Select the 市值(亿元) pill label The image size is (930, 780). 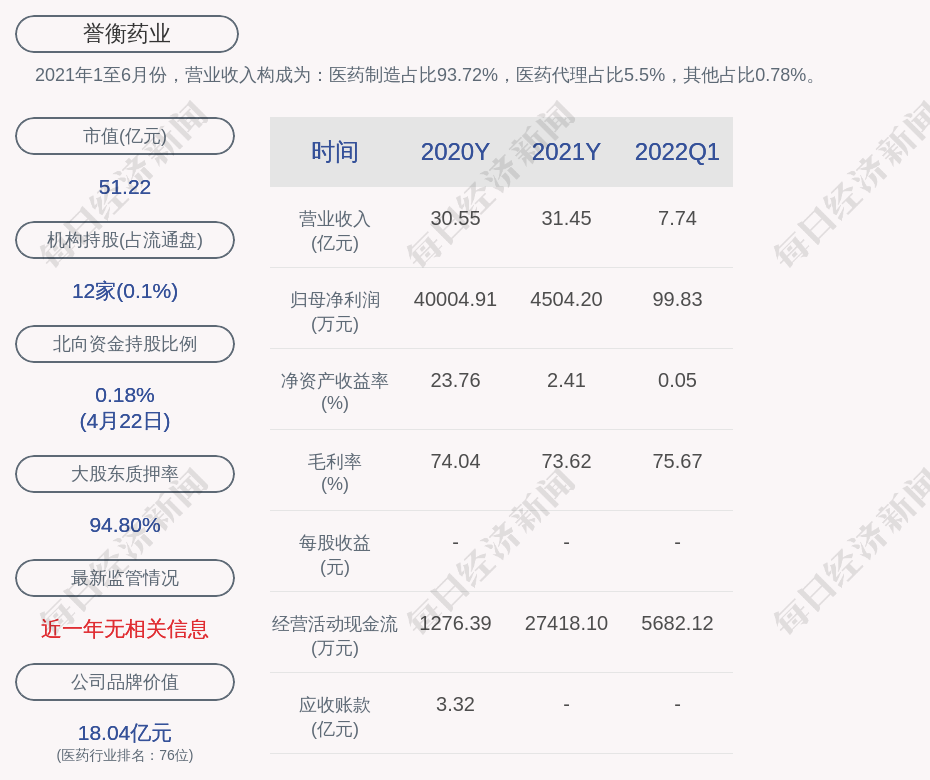(125, 136)
